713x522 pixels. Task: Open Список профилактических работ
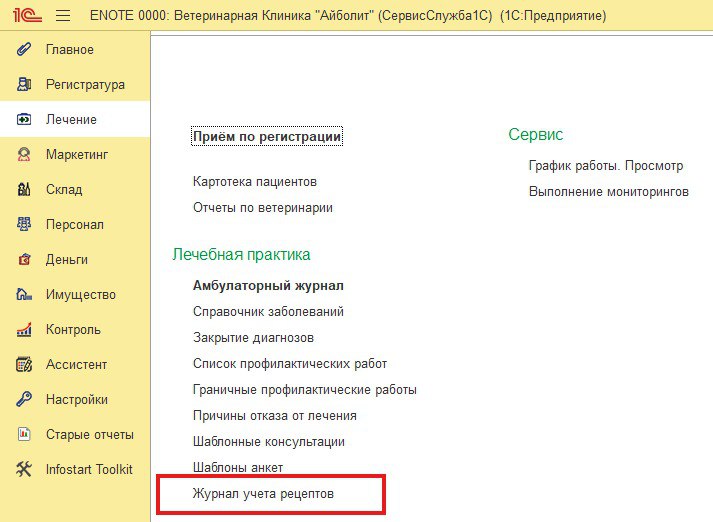click(x=290, y=364)
